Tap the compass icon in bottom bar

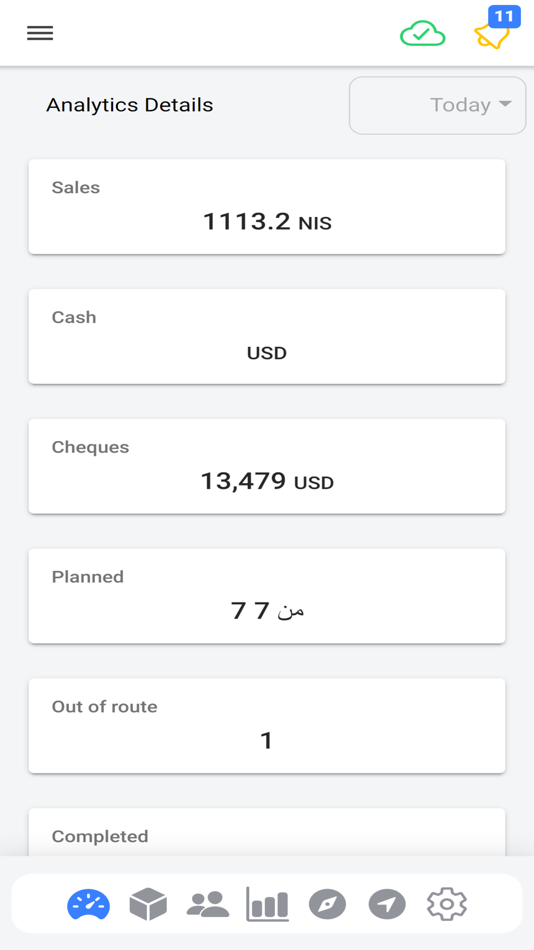[x=327, y=905]
